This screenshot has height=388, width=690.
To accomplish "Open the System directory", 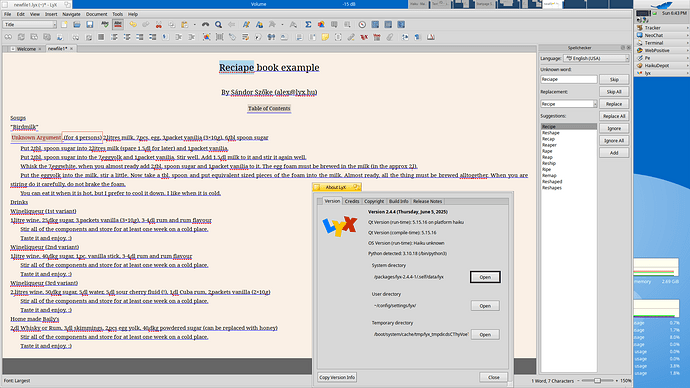I will [x=485, y=277].
